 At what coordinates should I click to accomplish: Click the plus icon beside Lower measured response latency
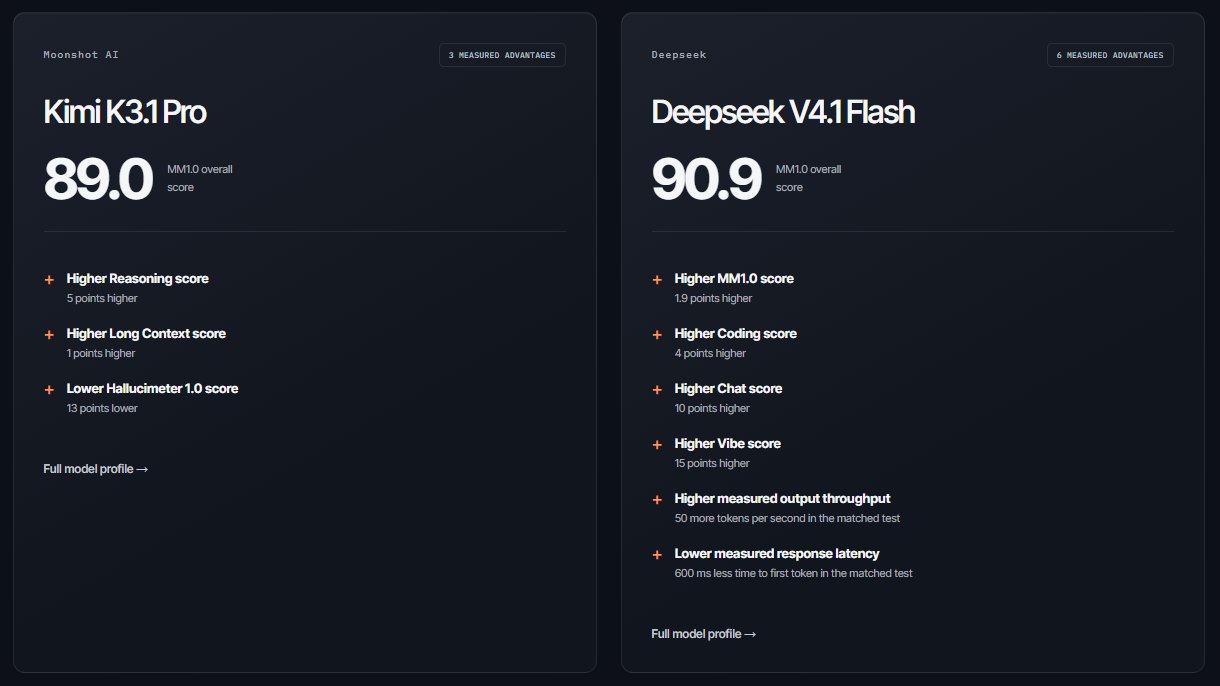pos(657,555)
